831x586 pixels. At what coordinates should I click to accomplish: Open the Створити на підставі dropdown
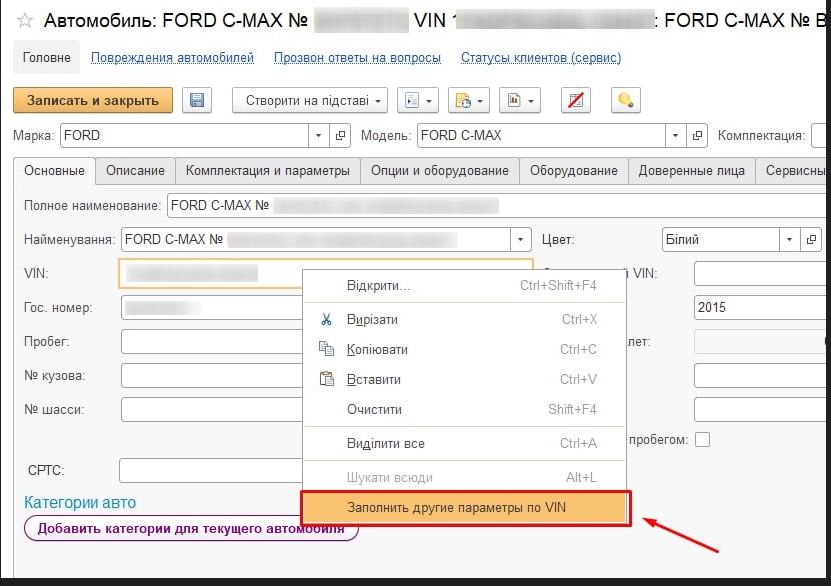pyautogui.click(x=310, y=100)
